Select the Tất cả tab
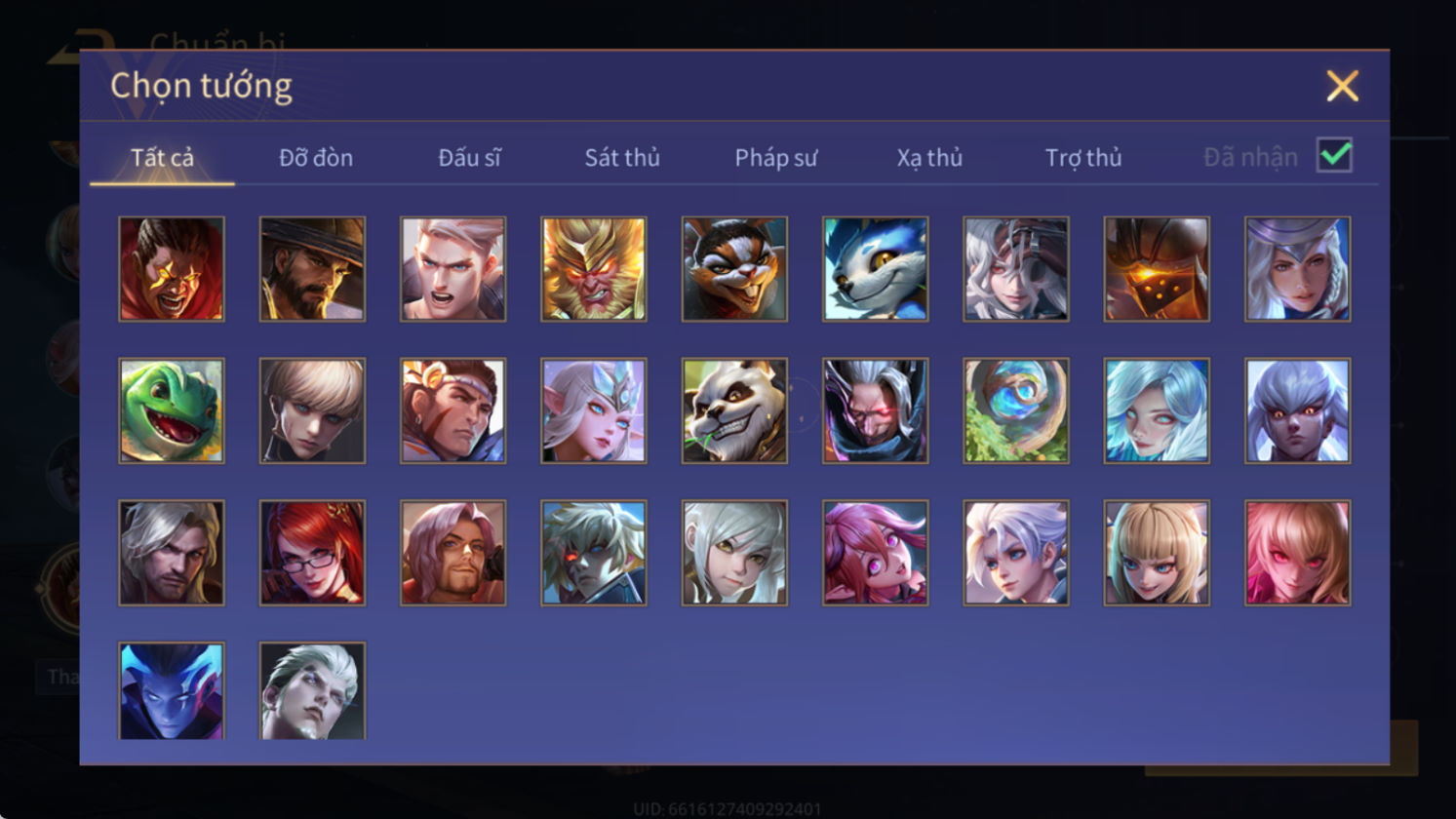The width and height of the screenshot is (1456, 819). coord(162,157)
